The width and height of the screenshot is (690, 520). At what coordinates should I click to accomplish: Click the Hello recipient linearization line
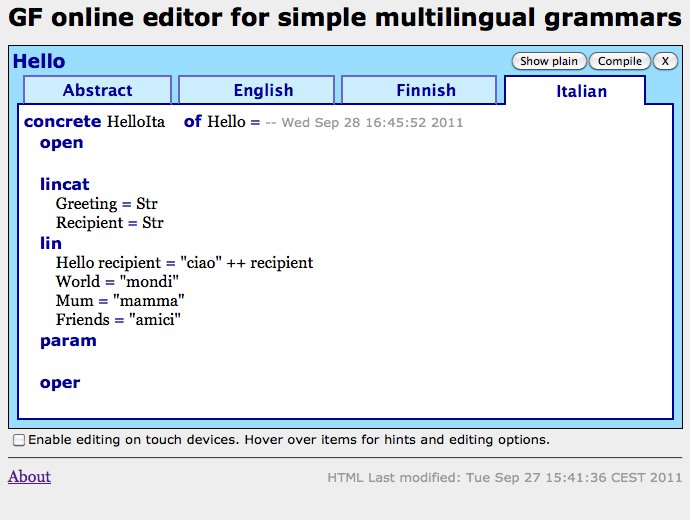(x=184, y=263)
